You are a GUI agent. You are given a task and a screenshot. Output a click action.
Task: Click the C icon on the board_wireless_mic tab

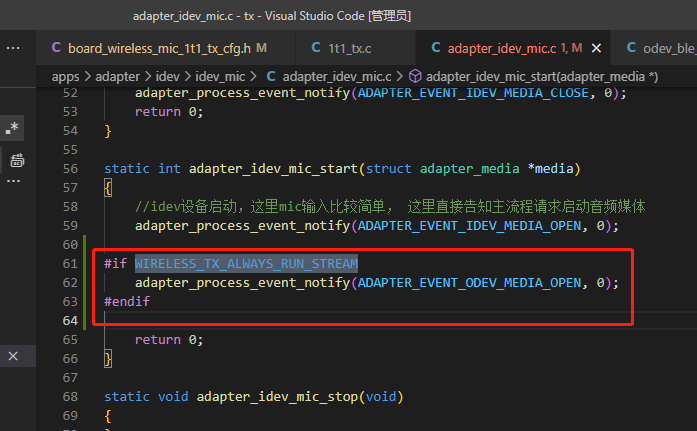point(56,48)
